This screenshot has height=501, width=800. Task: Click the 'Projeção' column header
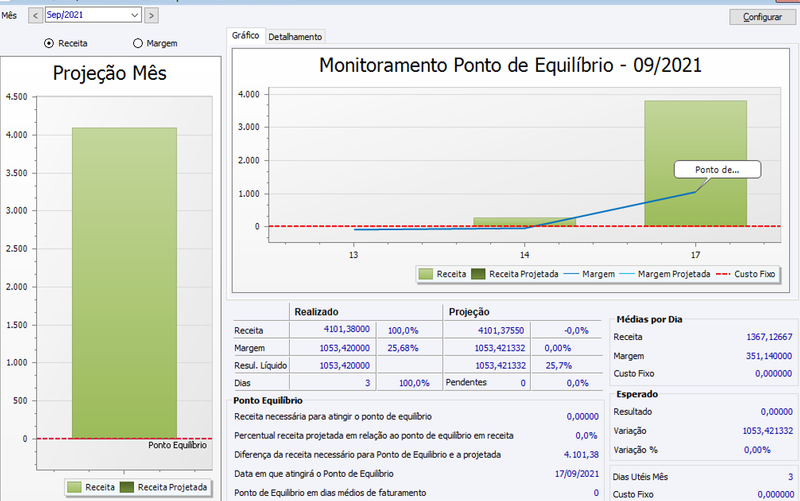coord(469,312)
